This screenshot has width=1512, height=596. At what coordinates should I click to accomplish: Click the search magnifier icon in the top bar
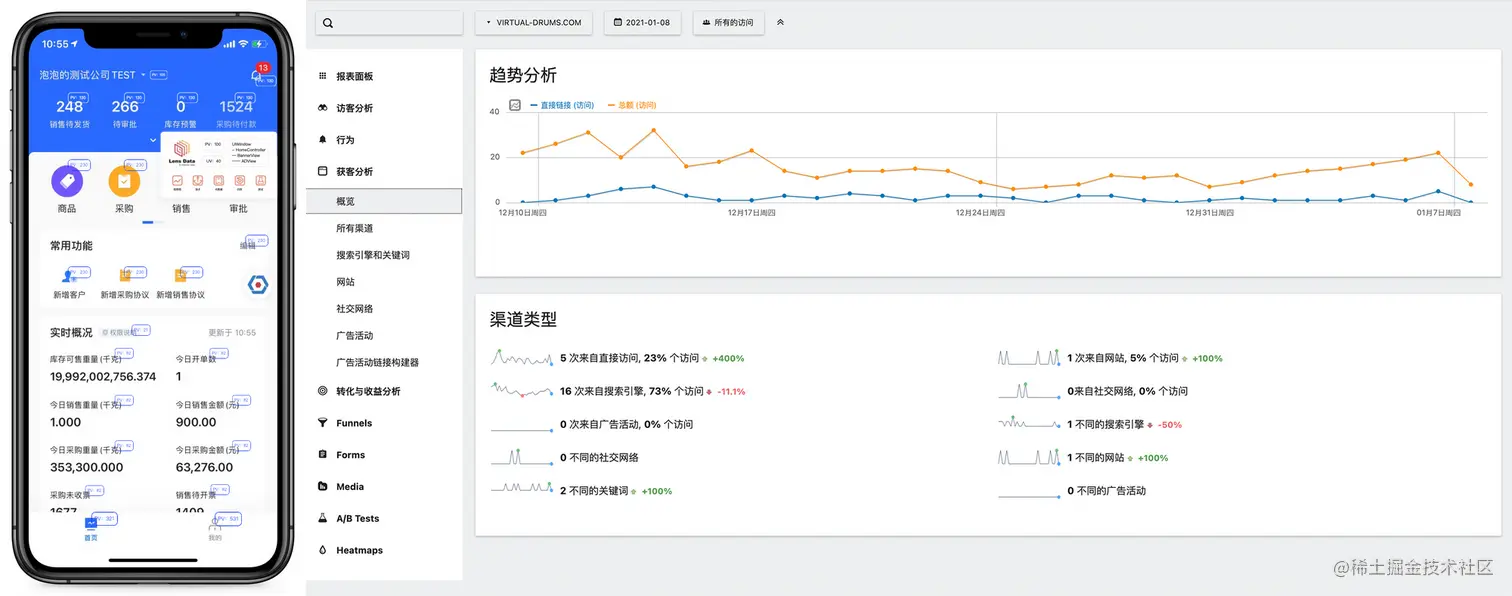click(x=328, y=23)
